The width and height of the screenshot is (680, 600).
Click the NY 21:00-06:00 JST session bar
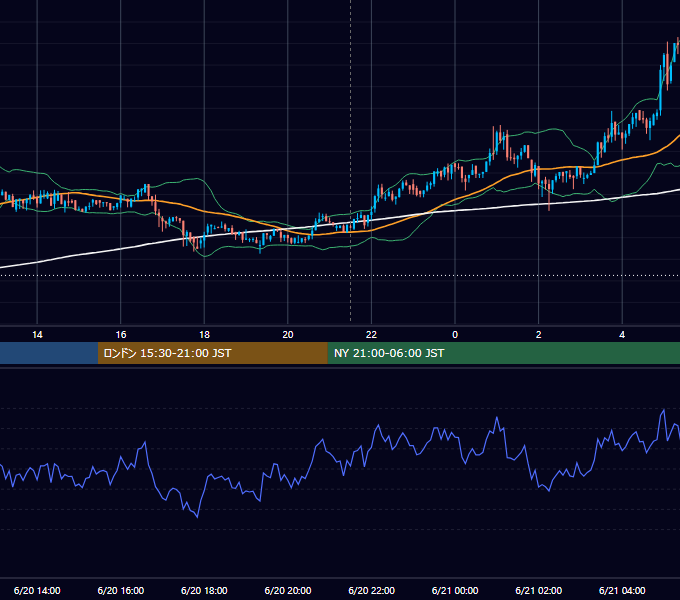click(x=503, y=353)
